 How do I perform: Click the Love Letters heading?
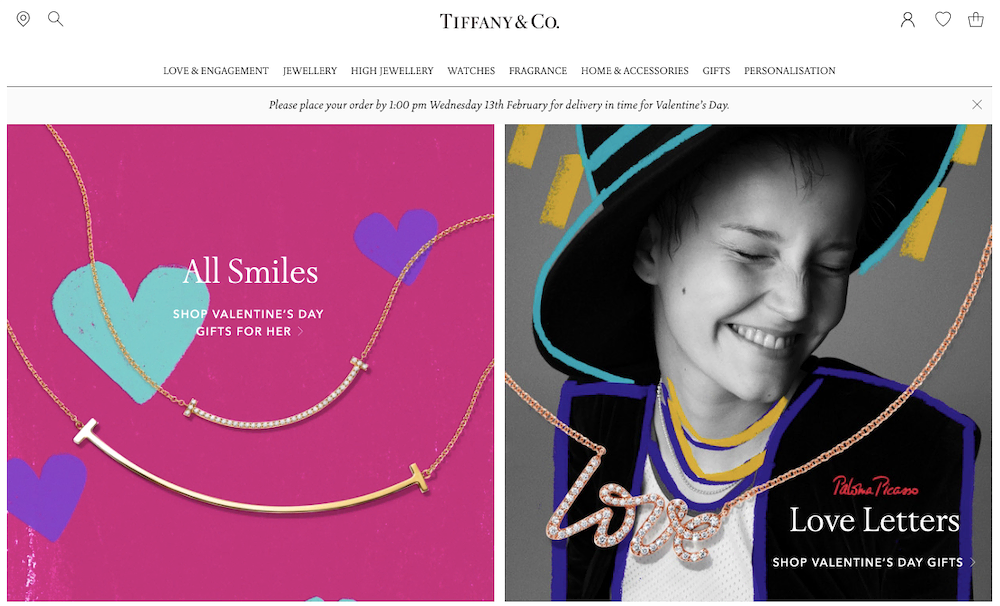point(874,521)
